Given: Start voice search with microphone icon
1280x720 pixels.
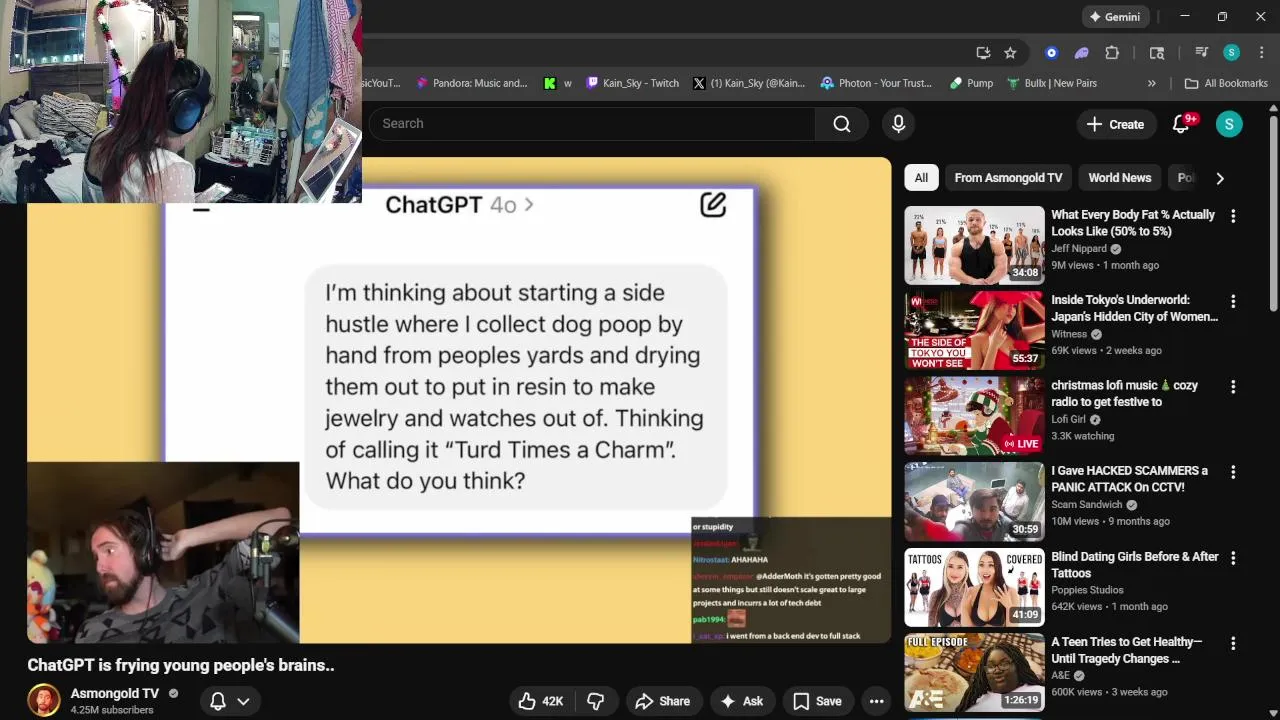Looking at the screenshot, I should point(898,123).
